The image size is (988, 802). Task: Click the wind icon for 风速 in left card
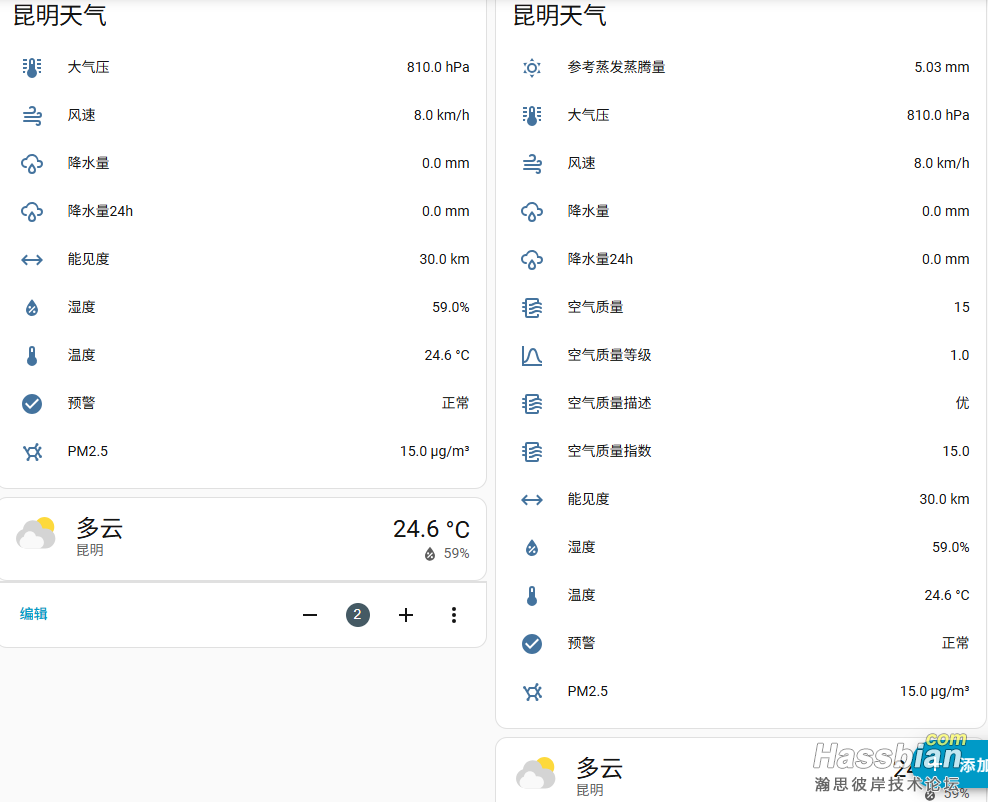click(32, 116)
